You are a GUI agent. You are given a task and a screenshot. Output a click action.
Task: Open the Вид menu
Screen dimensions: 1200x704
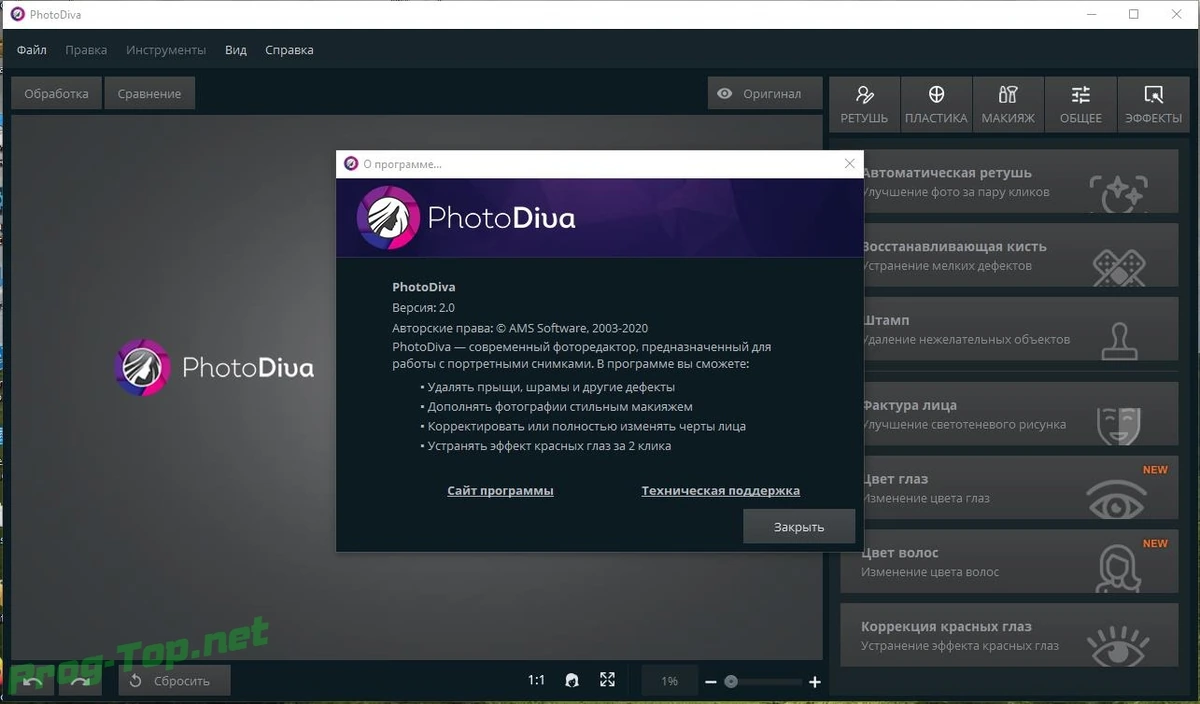pyautogui.click(x=236, y=50)
